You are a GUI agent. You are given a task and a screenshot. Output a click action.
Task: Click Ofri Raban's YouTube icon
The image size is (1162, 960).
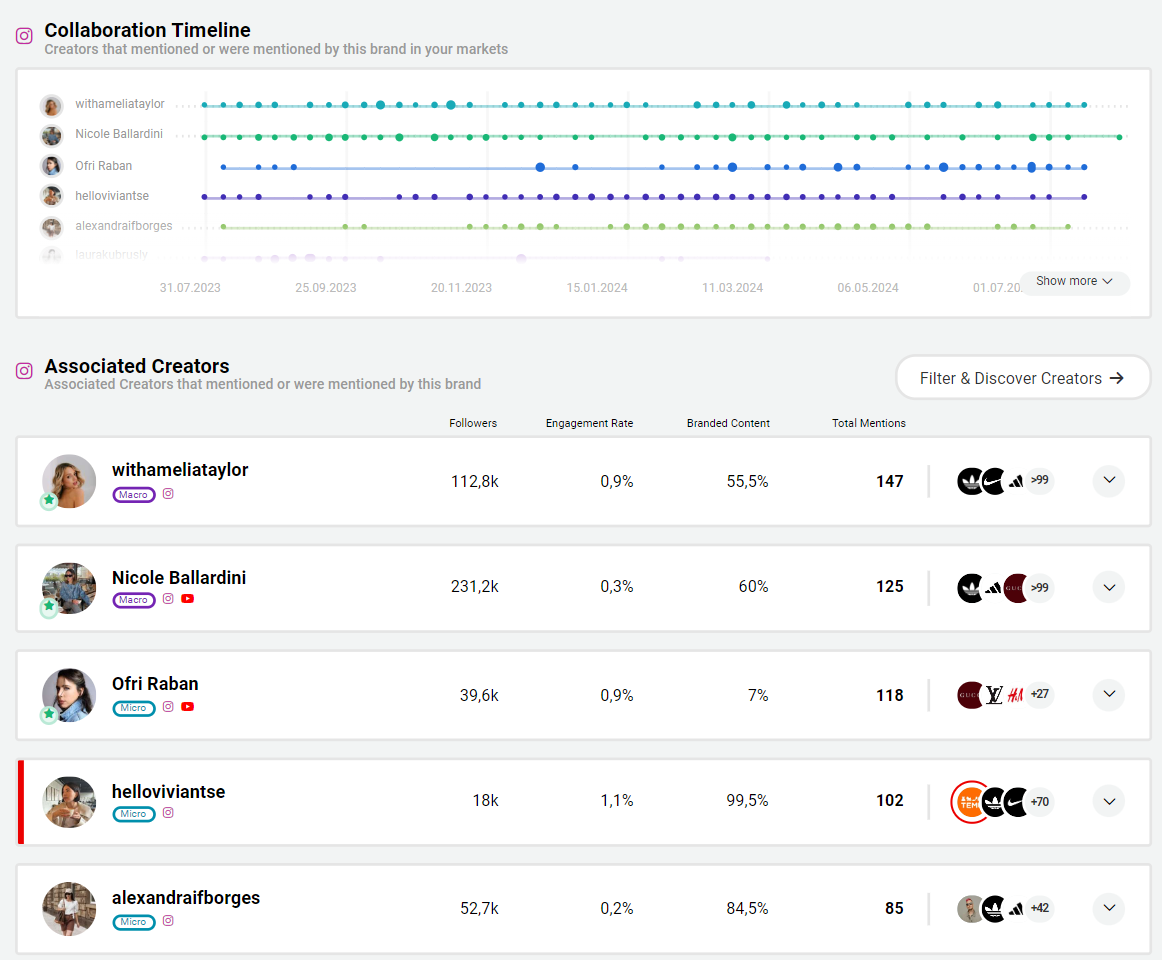pyautogui.click(x=187, y=707)
